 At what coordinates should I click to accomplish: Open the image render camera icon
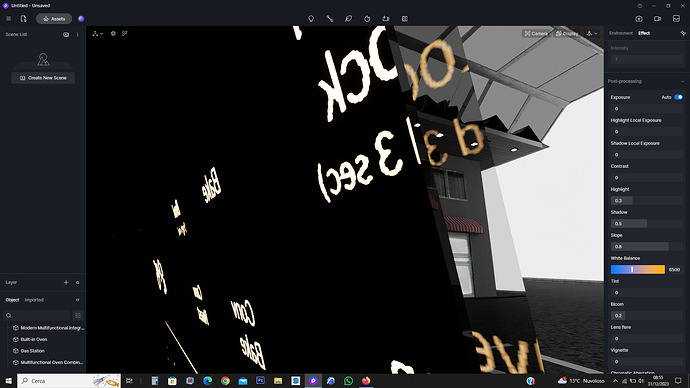tap(639, 19)
